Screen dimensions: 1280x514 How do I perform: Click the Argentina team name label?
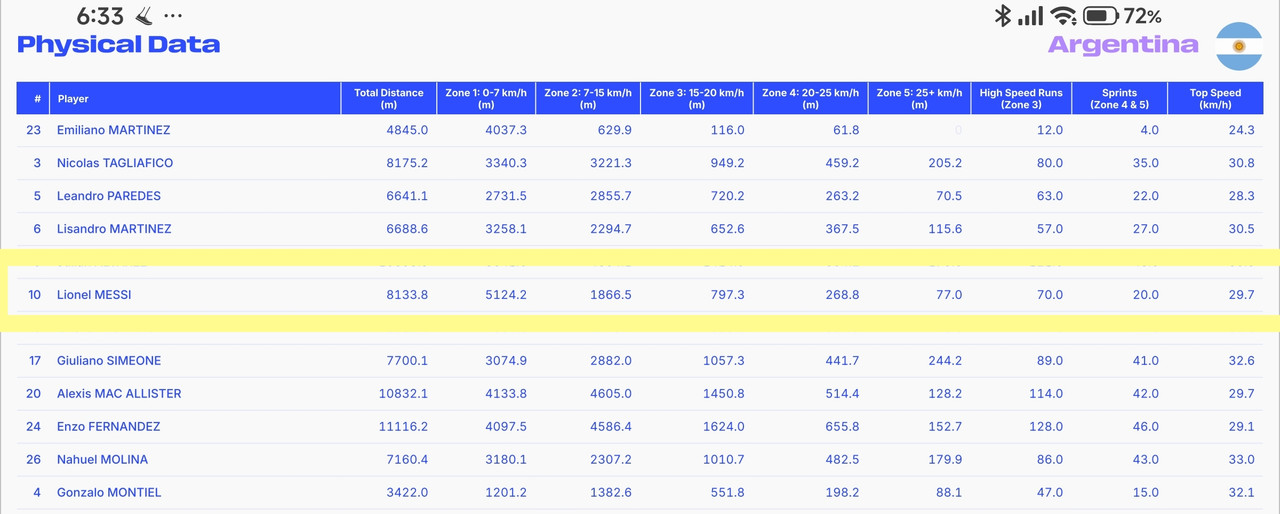click(1123, 45)
